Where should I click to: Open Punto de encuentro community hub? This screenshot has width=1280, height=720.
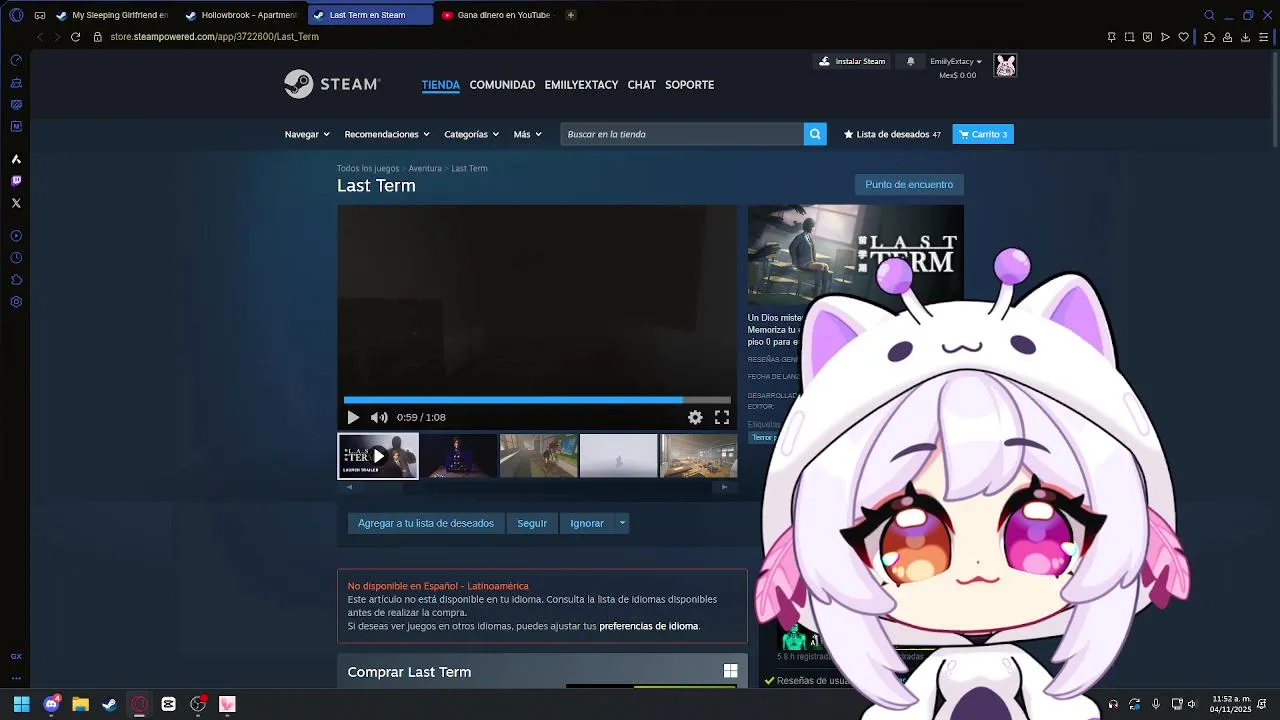(x=909, y=184)
